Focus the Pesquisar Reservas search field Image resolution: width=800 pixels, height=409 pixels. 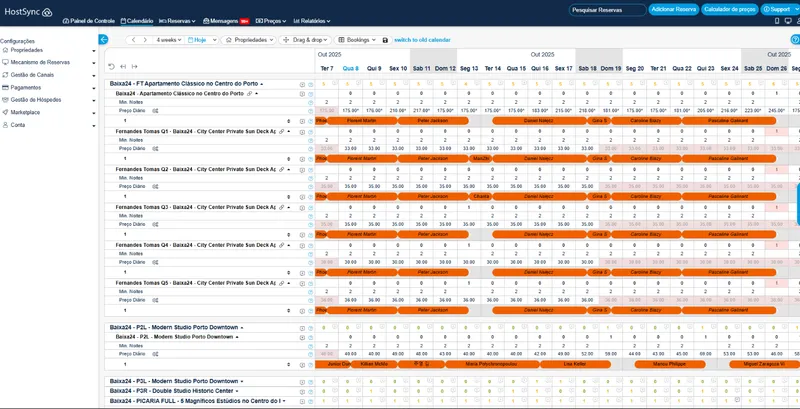click(x=608, y=10)
